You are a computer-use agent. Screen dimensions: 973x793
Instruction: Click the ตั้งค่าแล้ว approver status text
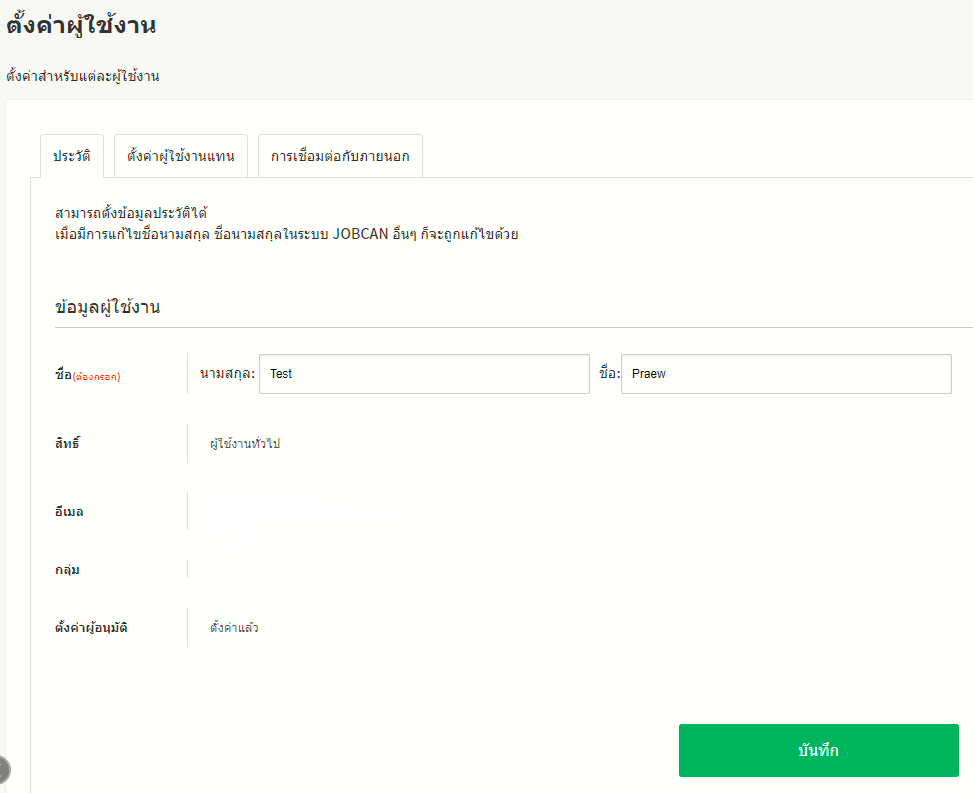point(234,628)
